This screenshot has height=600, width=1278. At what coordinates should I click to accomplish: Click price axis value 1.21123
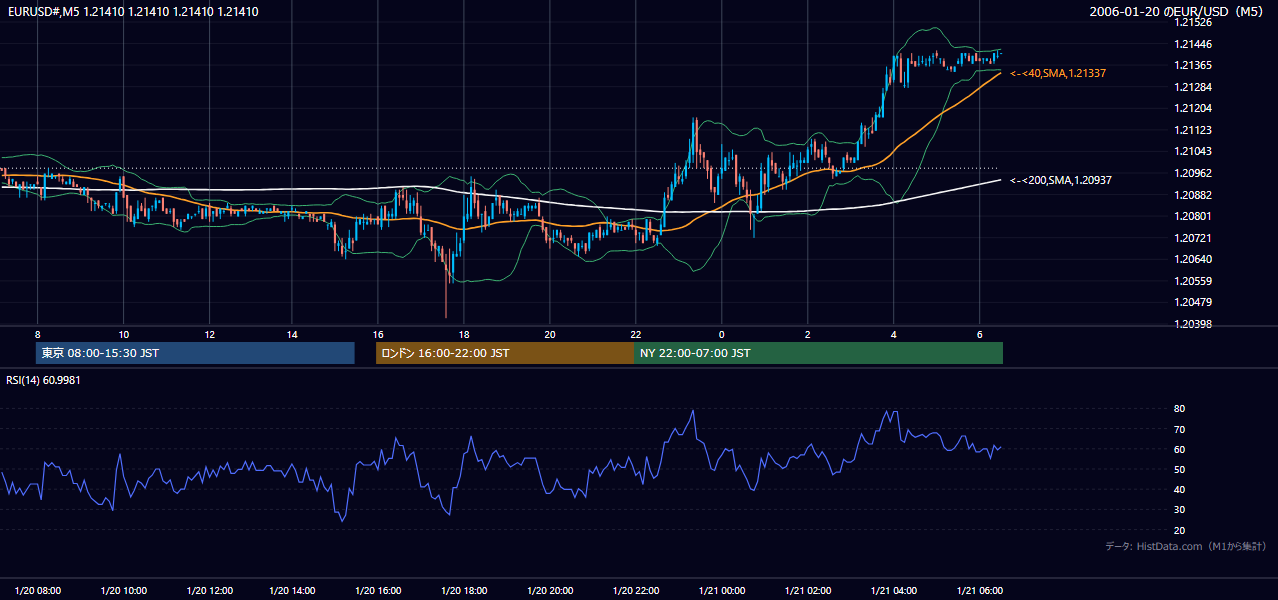click(1194, 130)
